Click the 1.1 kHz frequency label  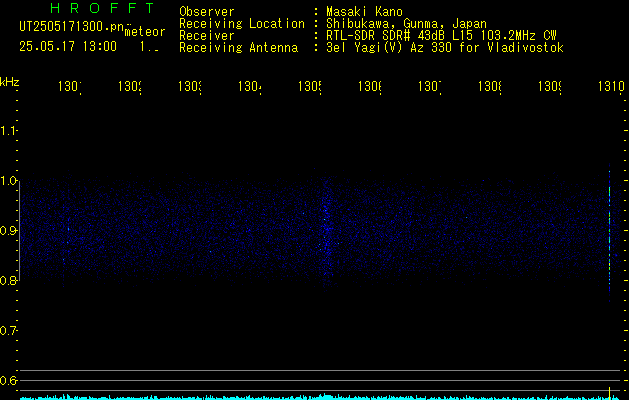click(x=8, y=131)
